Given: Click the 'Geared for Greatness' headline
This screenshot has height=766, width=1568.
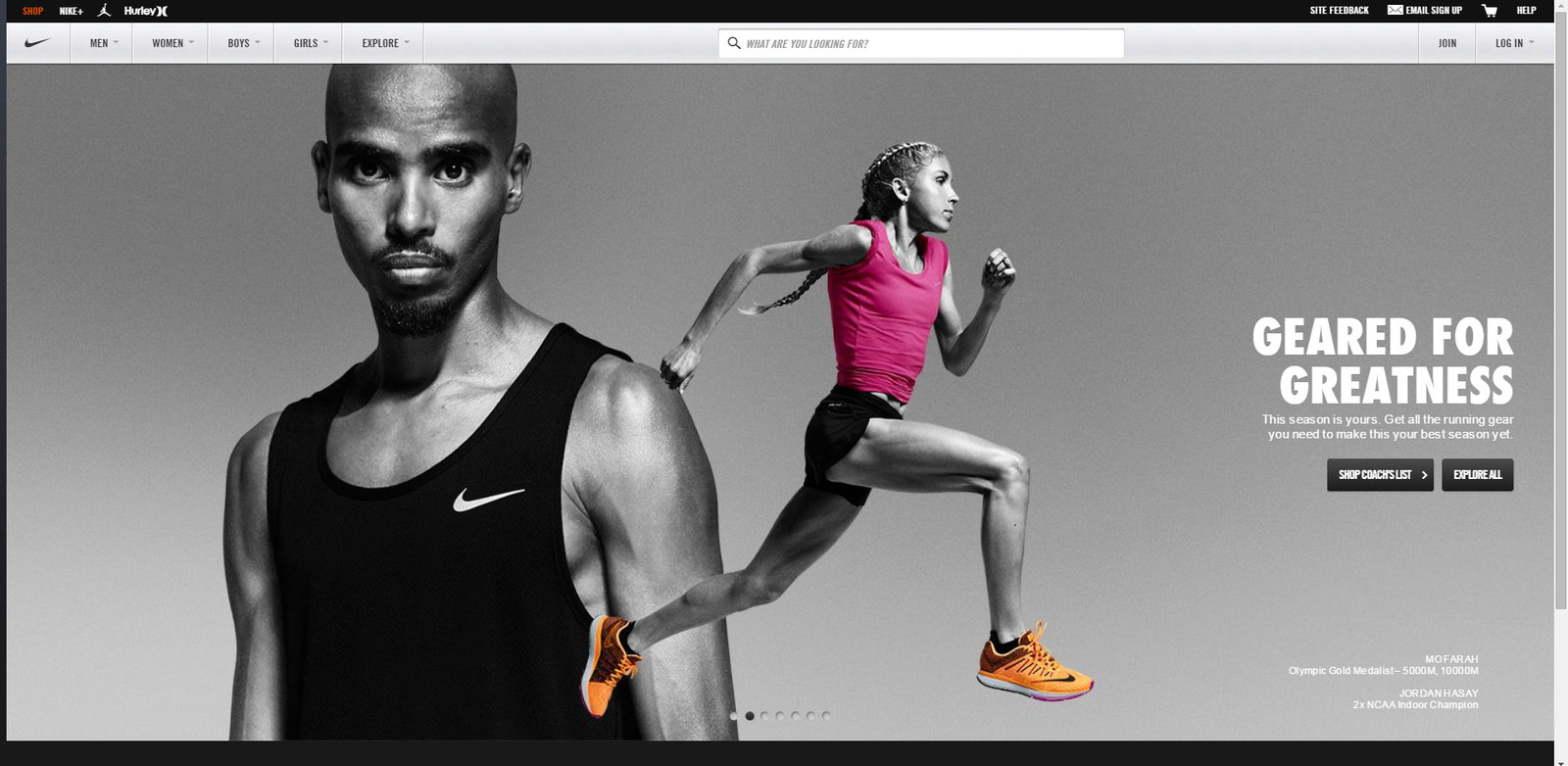Looking at the screenshot, I should [x=1383, y=361].
